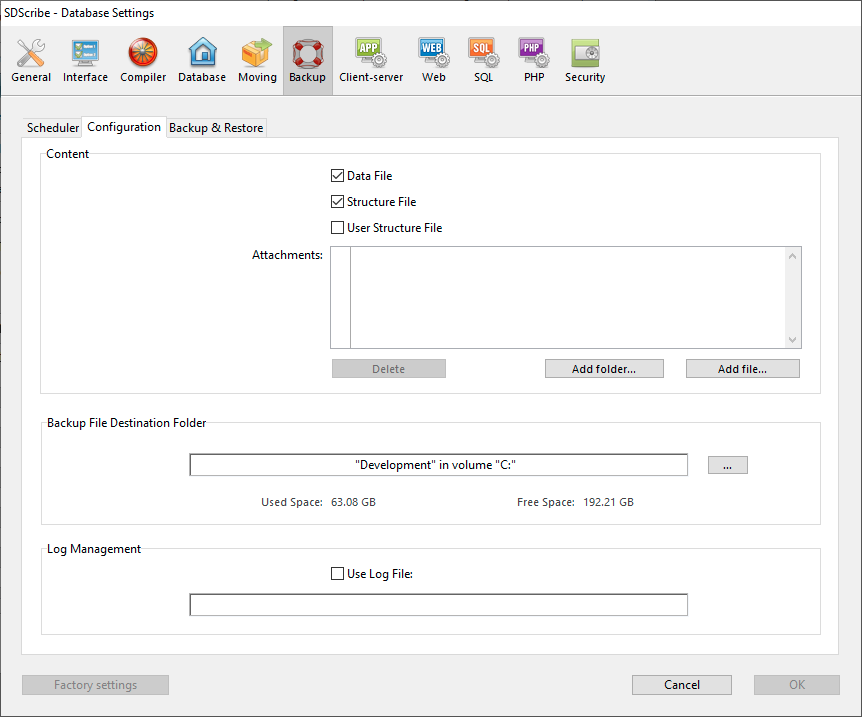The image size is (862, 717).
Task: Click inside the Attachments list box
Action: (566, 297)
